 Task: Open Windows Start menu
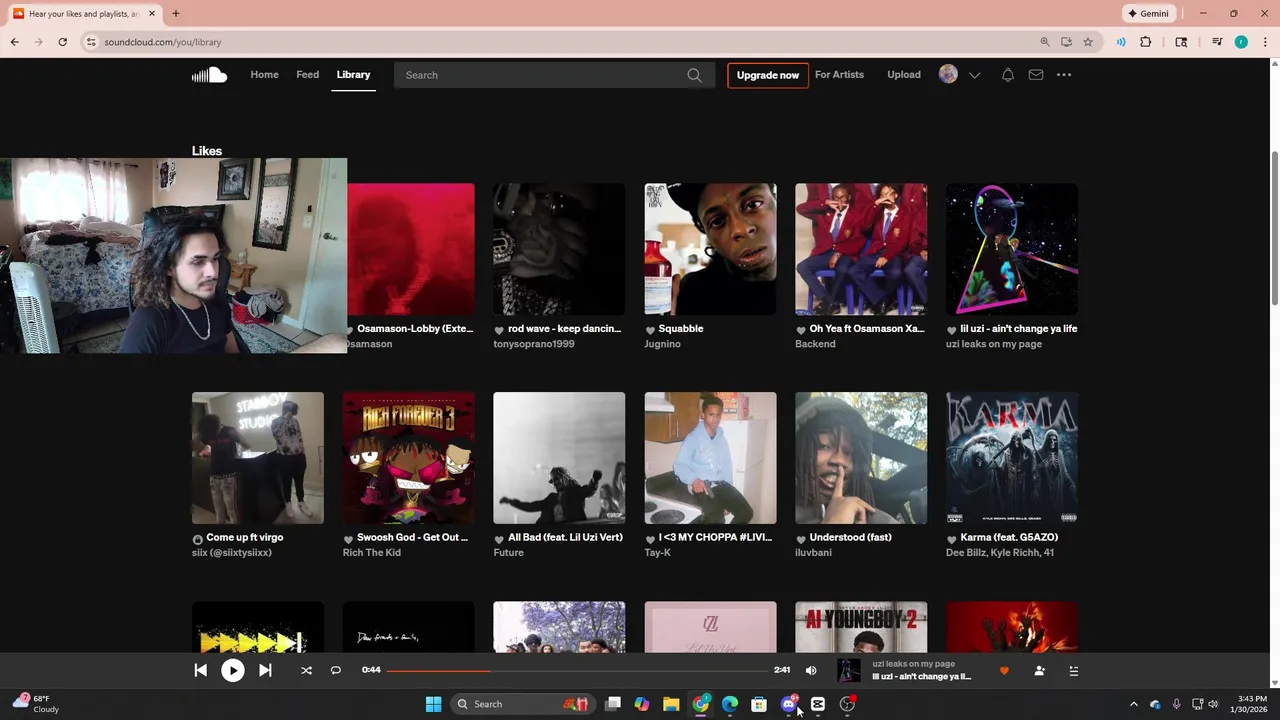(x=433, y=704)
